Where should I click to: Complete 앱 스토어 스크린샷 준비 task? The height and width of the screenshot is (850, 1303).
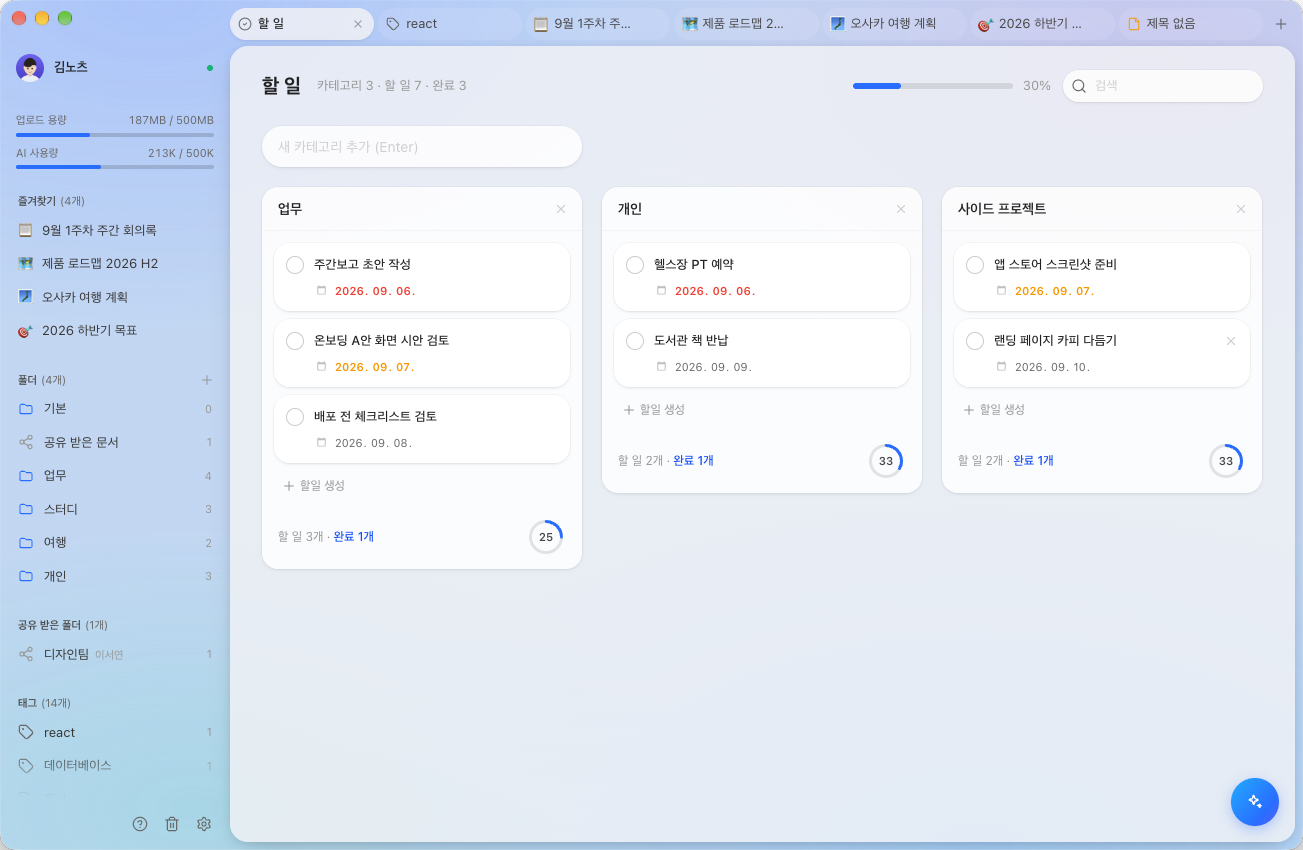click(x=975, y=265)
